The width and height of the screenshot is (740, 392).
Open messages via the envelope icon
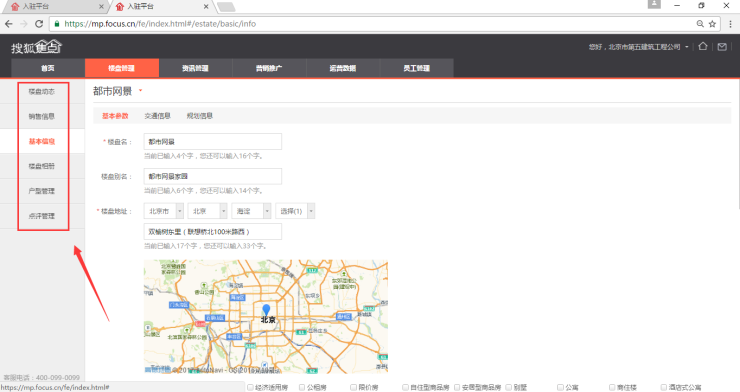722,47
